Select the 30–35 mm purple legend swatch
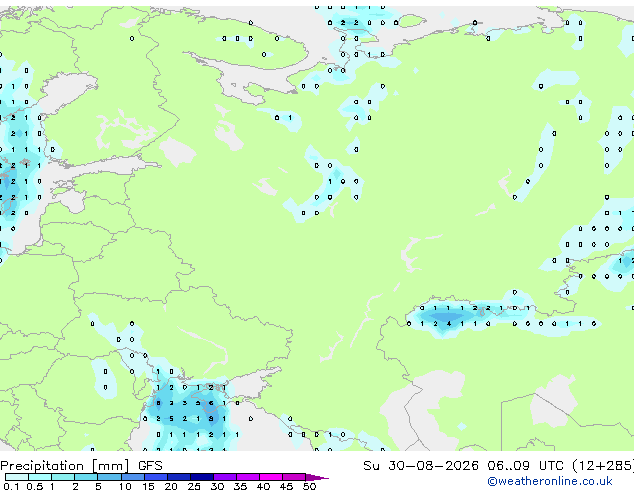Image resolution: width=634 pixels, height=490 pixels. pos(224,477)
